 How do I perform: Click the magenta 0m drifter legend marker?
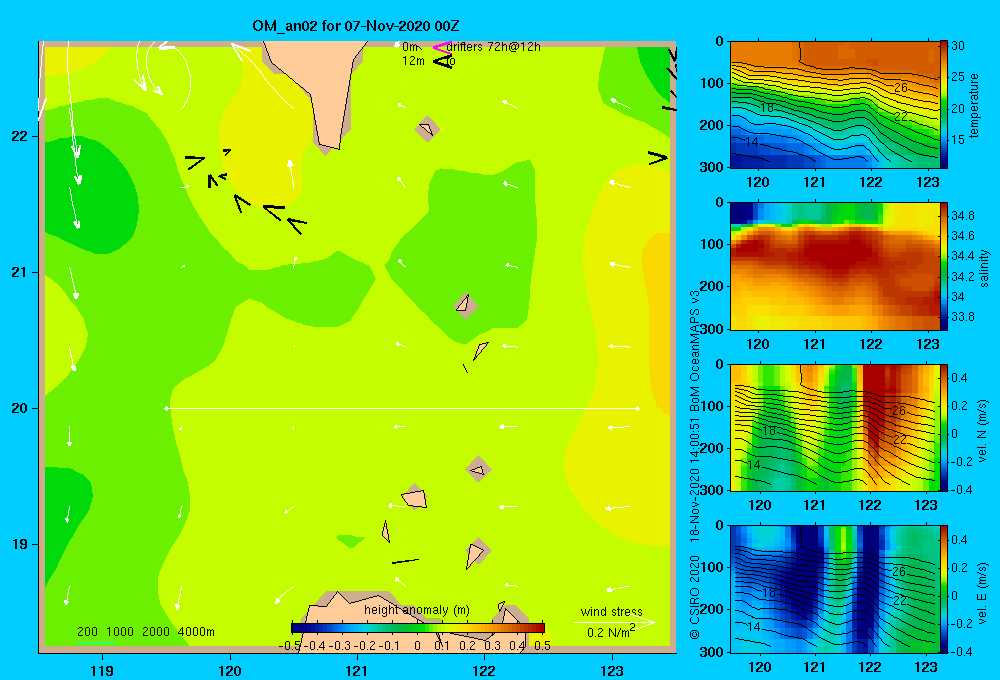coord(441,47)
